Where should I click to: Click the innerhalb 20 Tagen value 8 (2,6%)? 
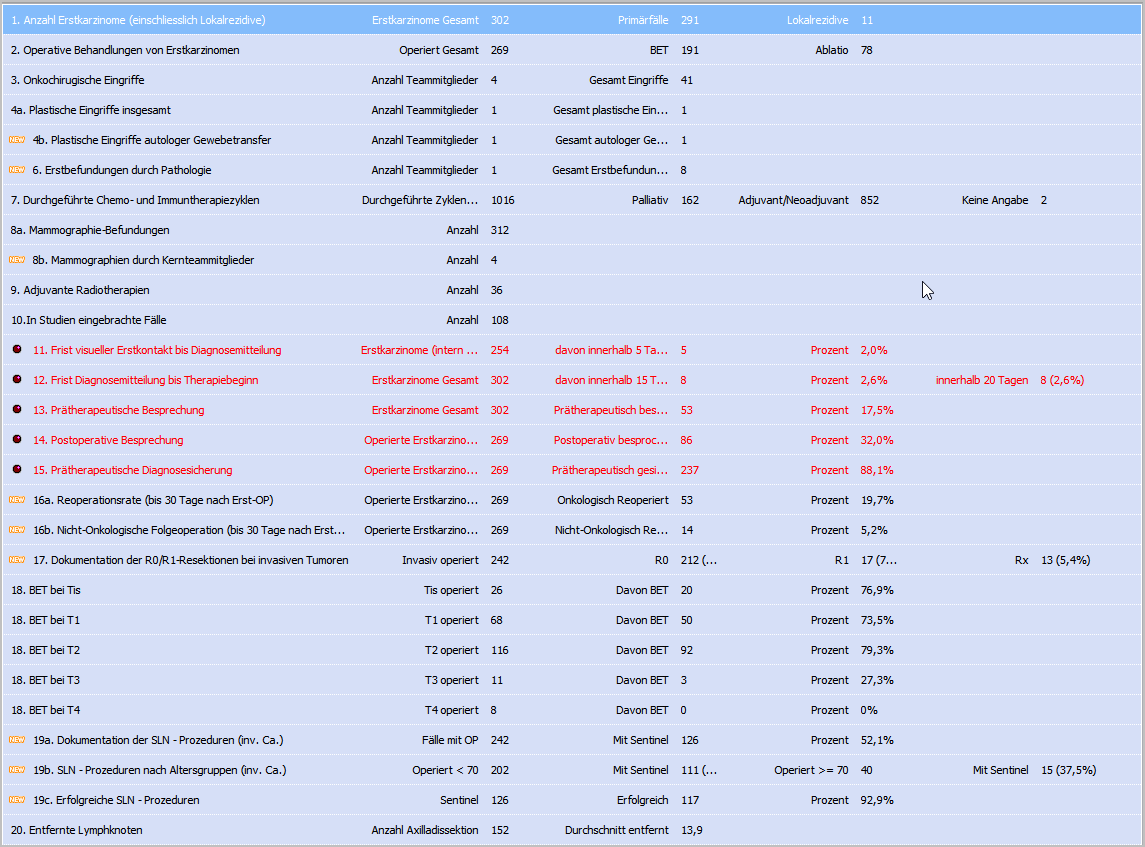tap(1062, 380)
